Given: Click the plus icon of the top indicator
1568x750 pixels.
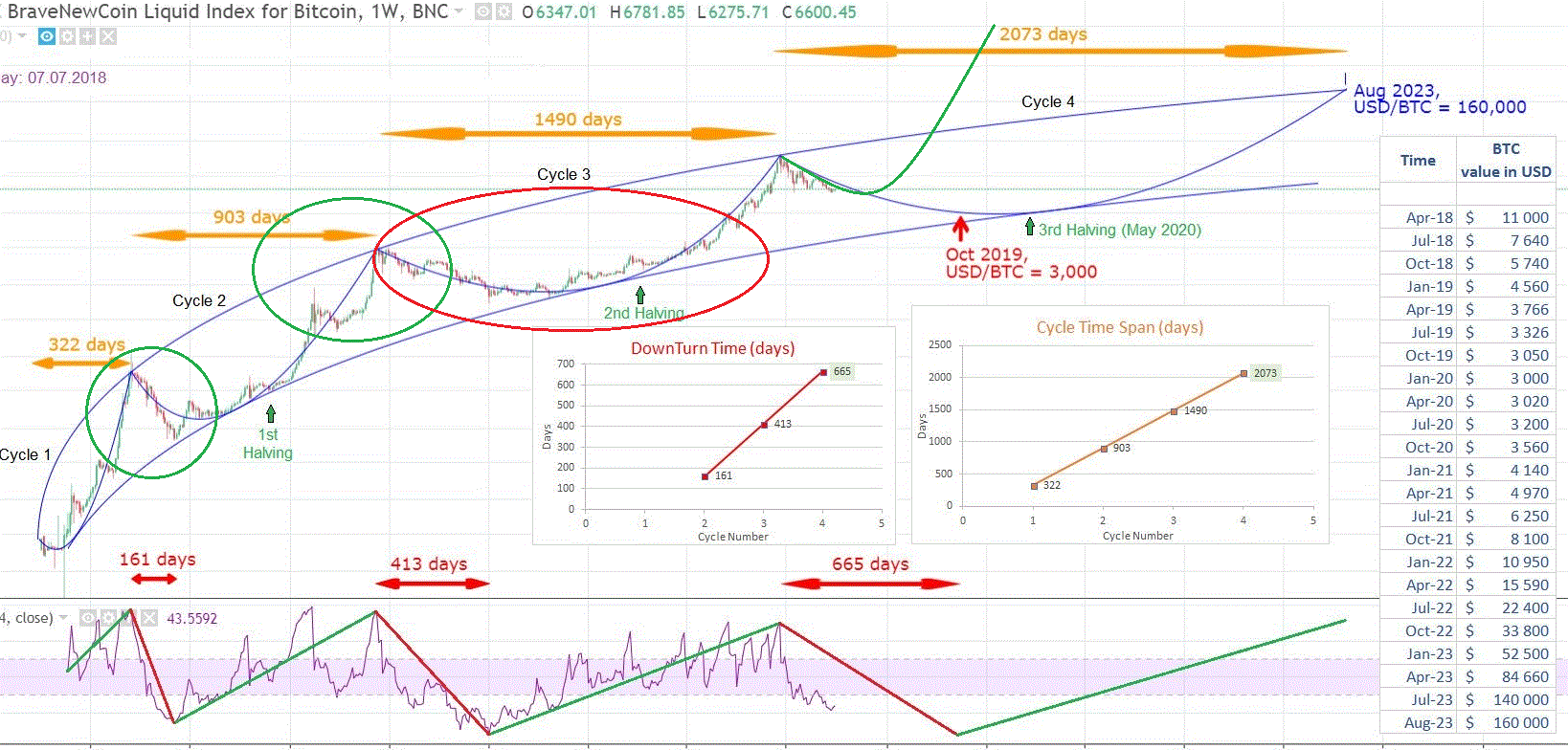Looking at the screenshot, I should [87, 36].
